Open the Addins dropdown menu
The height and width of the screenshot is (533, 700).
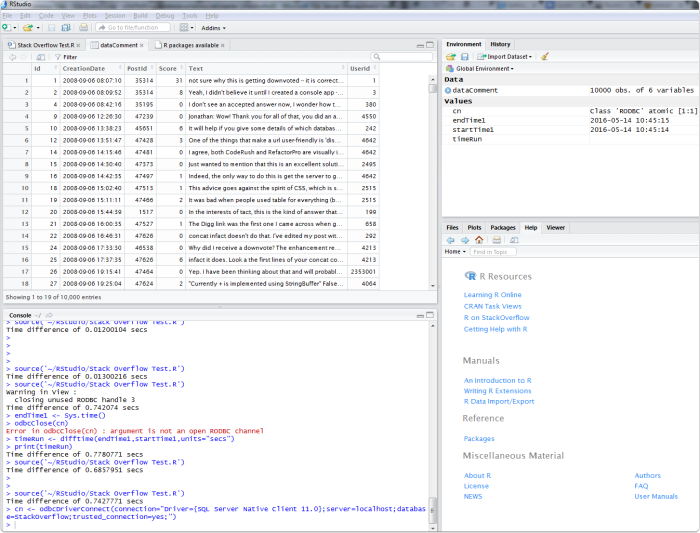pos(214,28)
